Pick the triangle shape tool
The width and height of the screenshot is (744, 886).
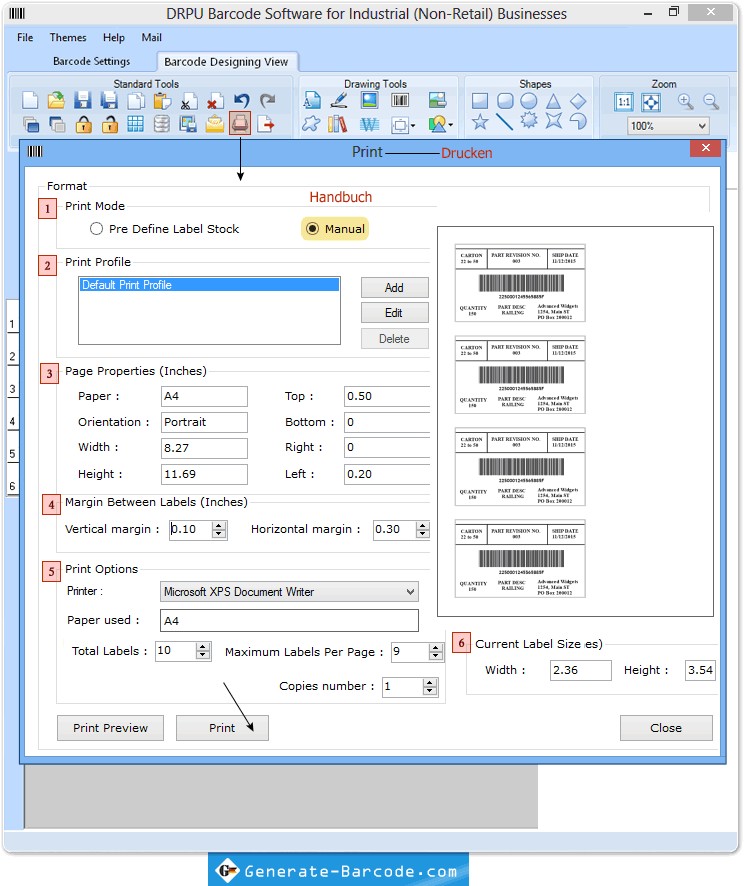(553, 101)
